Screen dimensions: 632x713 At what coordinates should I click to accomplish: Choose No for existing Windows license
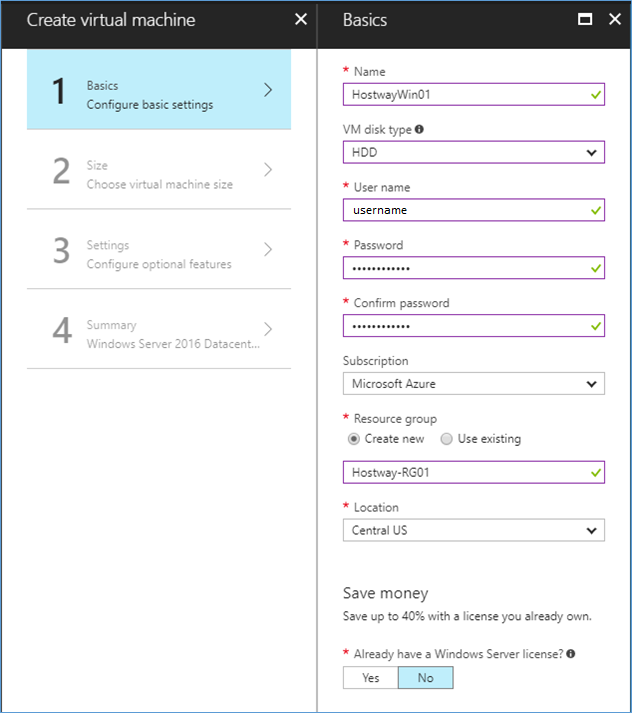click(426, 678)
